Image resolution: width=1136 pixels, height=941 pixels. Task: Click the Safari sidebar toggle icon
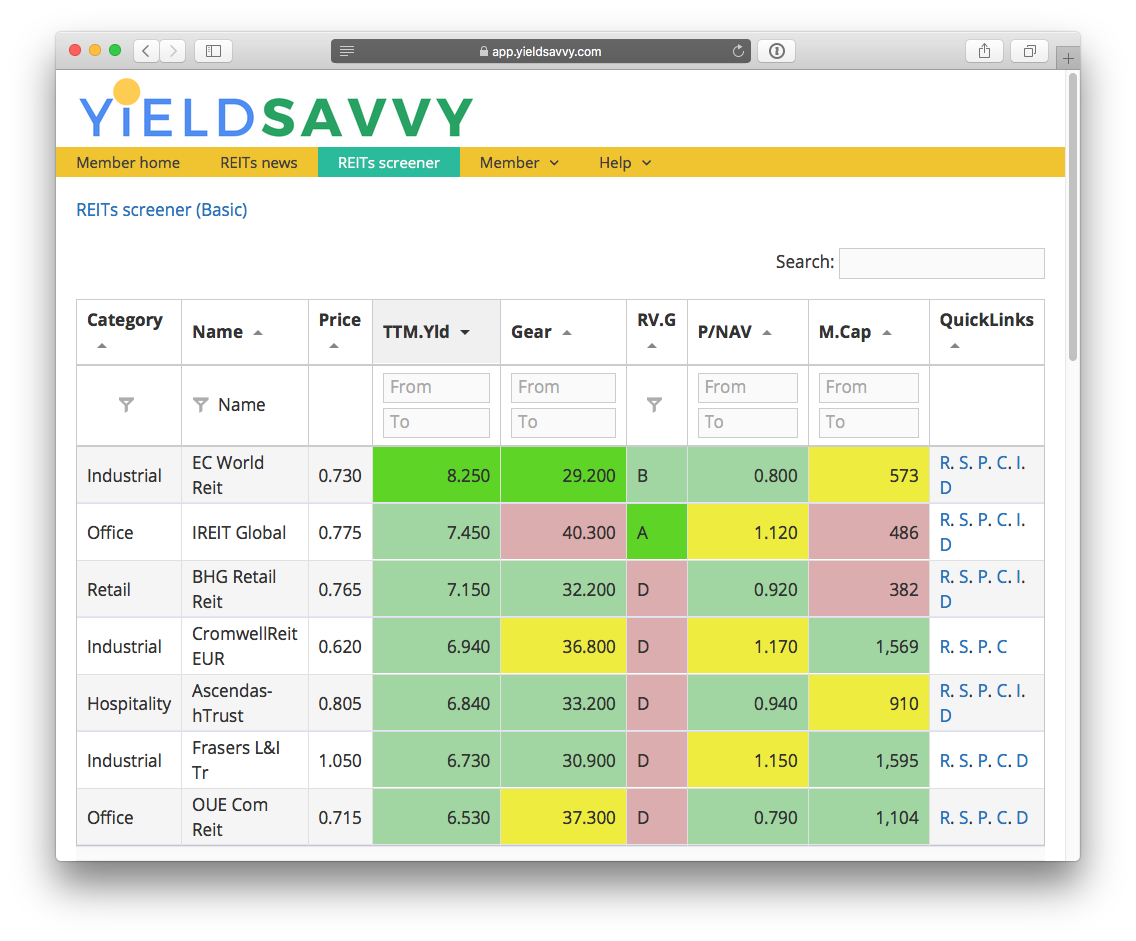pyautogui.click(x=213, y=51)
